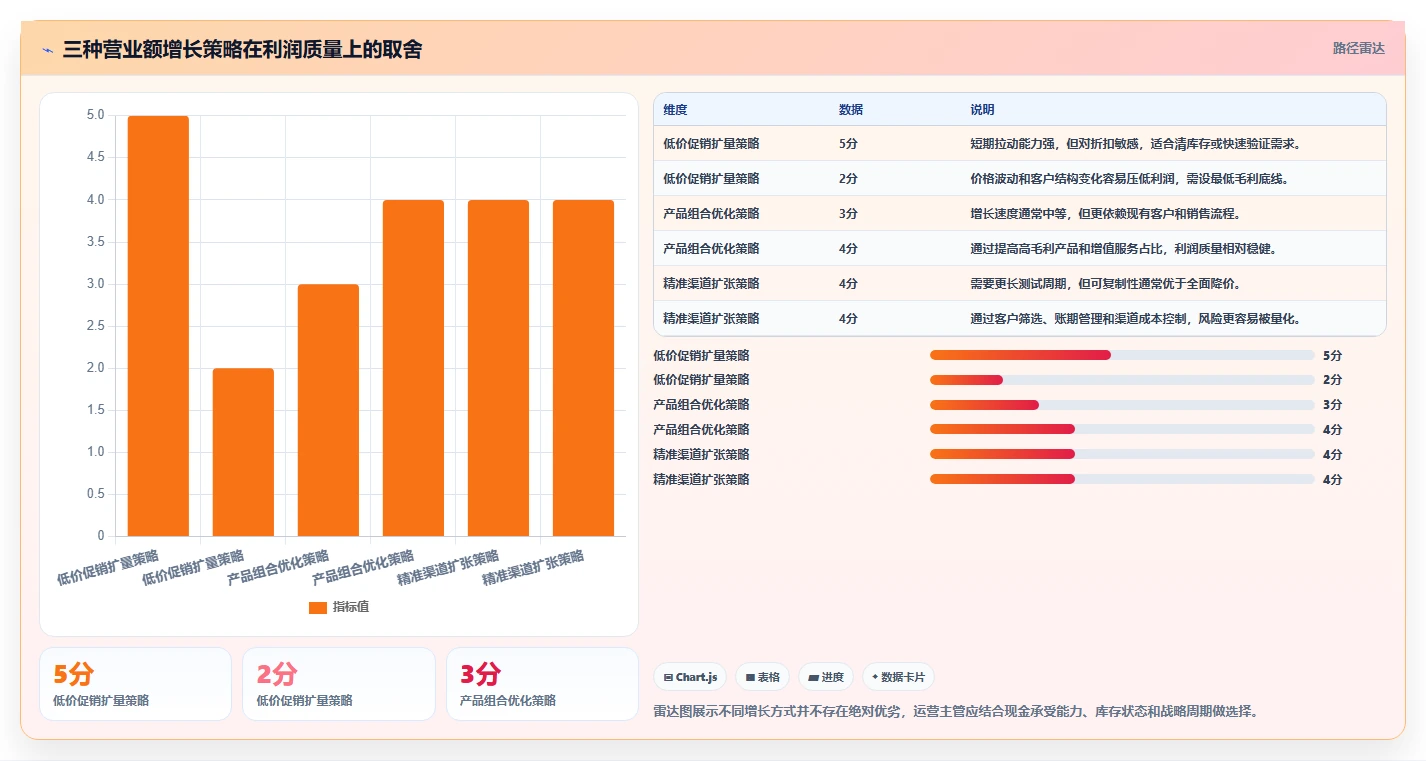Viewport: 1426px width, 761px height.
Task: Click the 路径雷达 badge in the header
Action: (x=1359, y=48)
